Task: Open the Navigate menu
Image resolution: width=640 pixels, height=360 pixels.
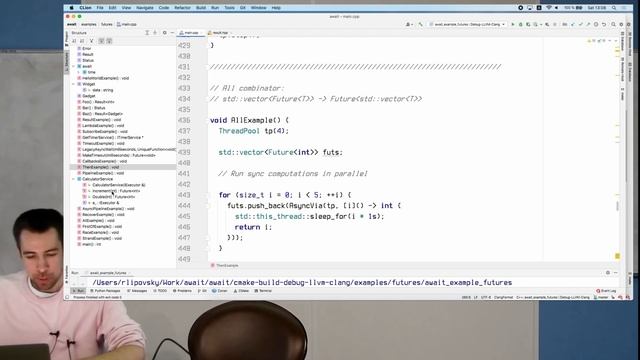Action: coord(144,8)
